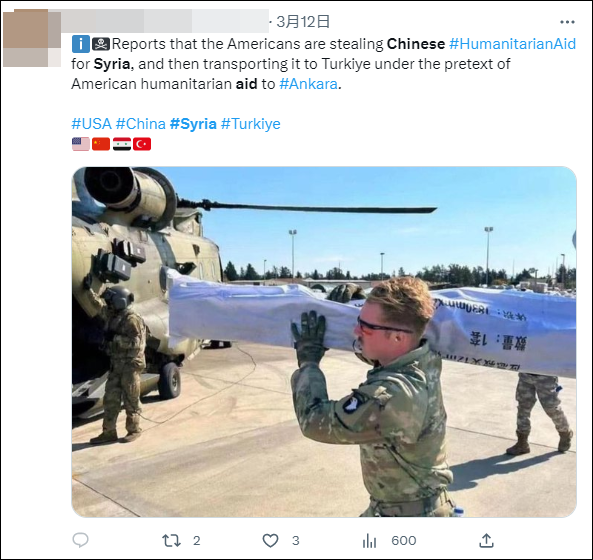593x560 pixels.
Task: Click the user profile avatar
Action: click(32, 38)
